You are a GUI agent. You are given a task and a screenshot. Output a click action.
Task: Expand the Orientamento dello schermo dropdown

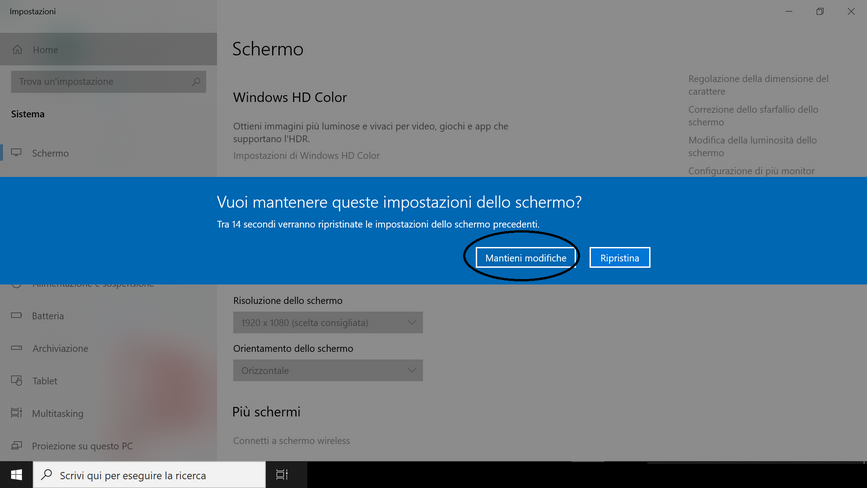pos(328,370)
